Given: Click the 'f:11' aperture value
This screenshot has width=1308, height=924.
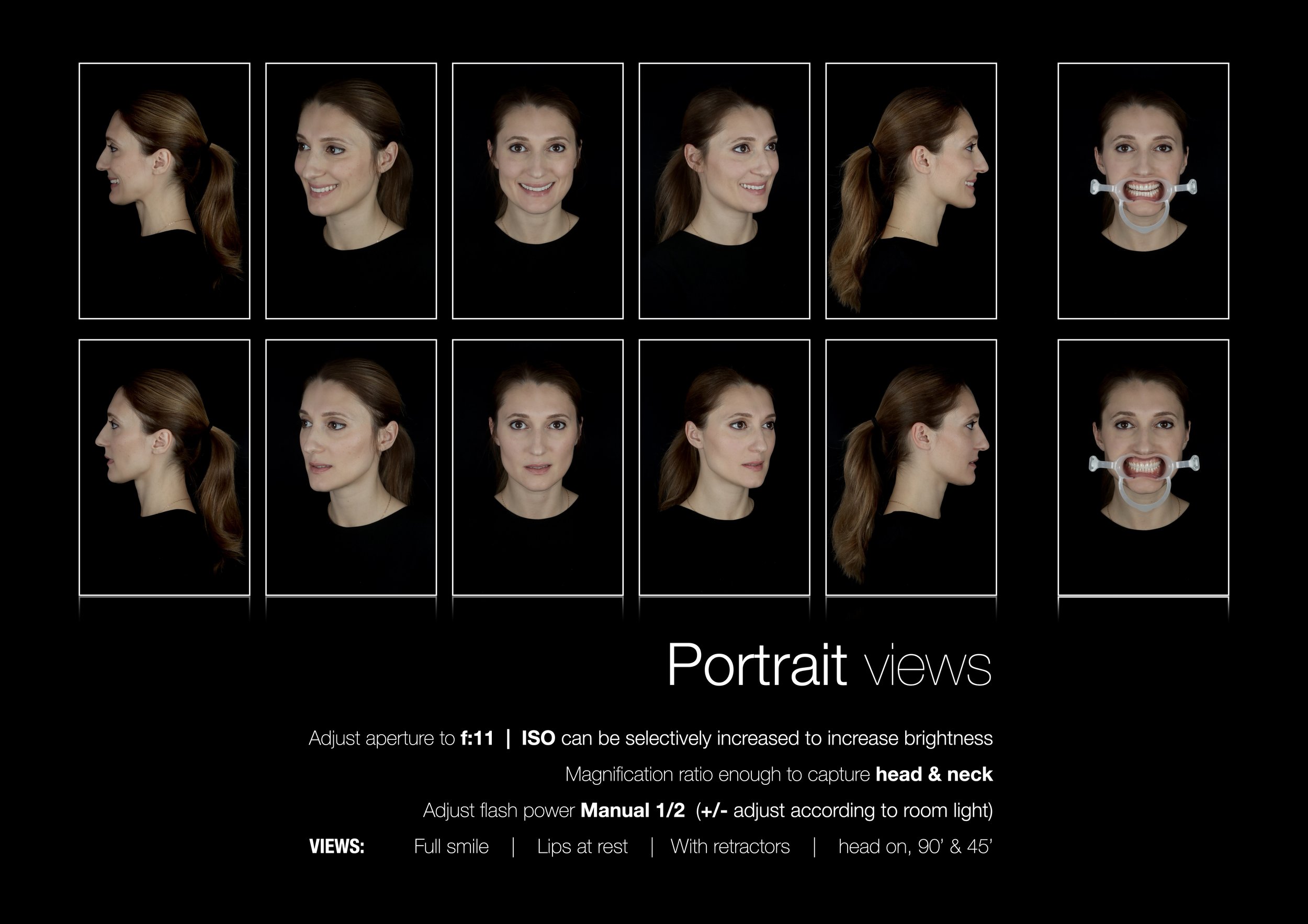Looking at the screenshot, I should 477,738.
